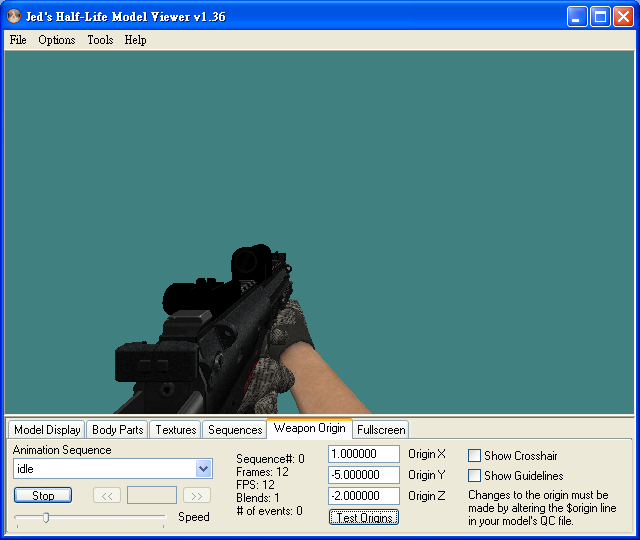Click the frame number field
Screen dimensions: 640x540
(152, 495)
